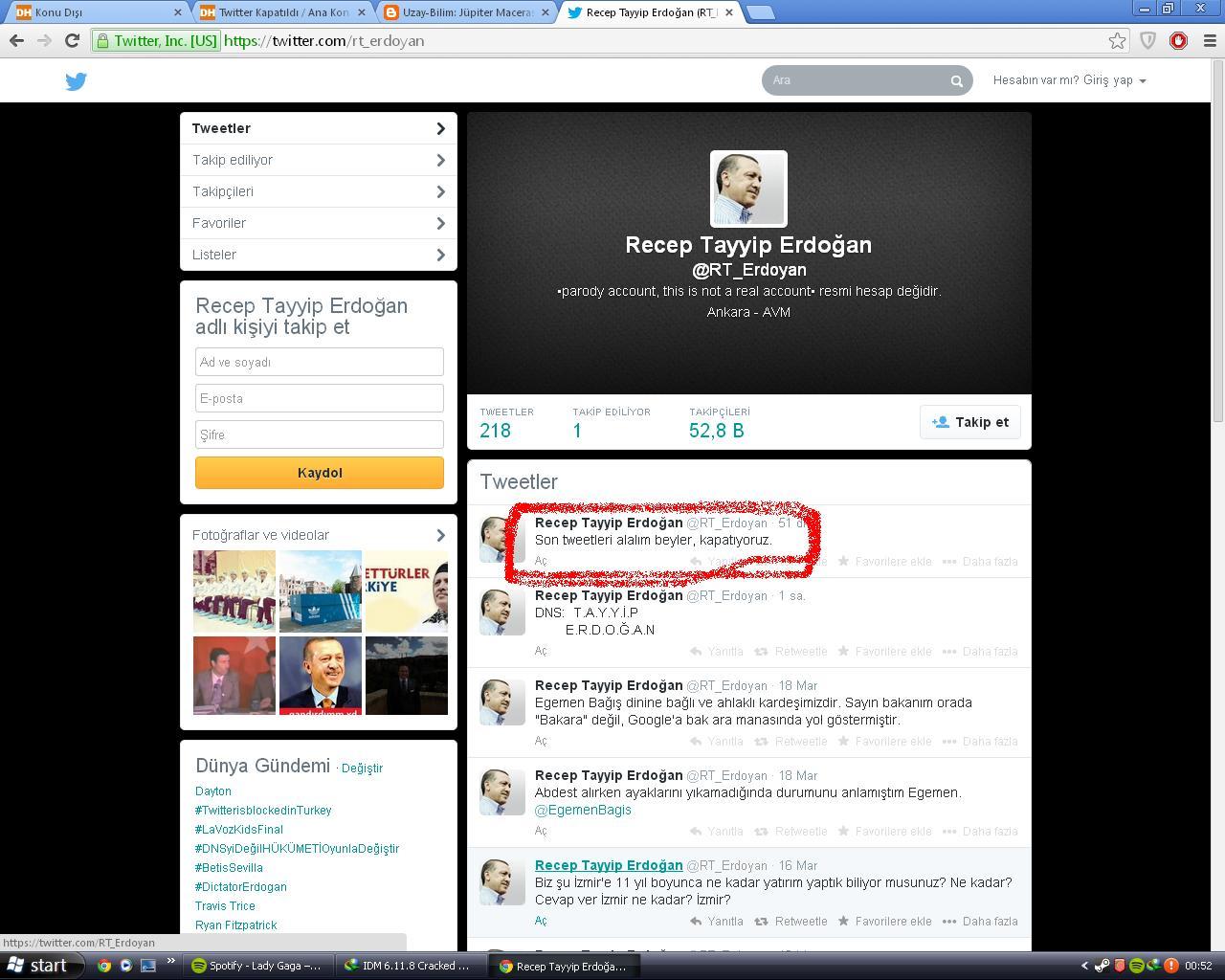Expand Aç on the DNS tweet
This screenshot has width=1225, height=980.
point(541,652)
